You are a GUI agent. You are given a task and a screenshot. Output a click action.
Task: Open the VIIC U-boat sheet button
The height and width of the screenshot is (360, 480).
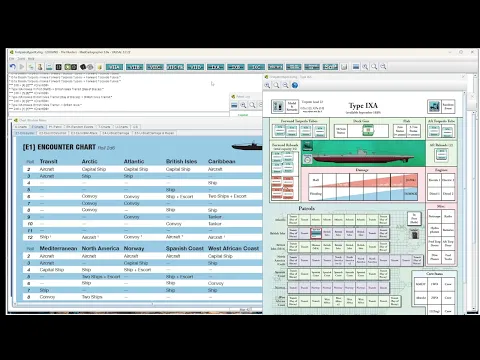(x=155, y=67)
